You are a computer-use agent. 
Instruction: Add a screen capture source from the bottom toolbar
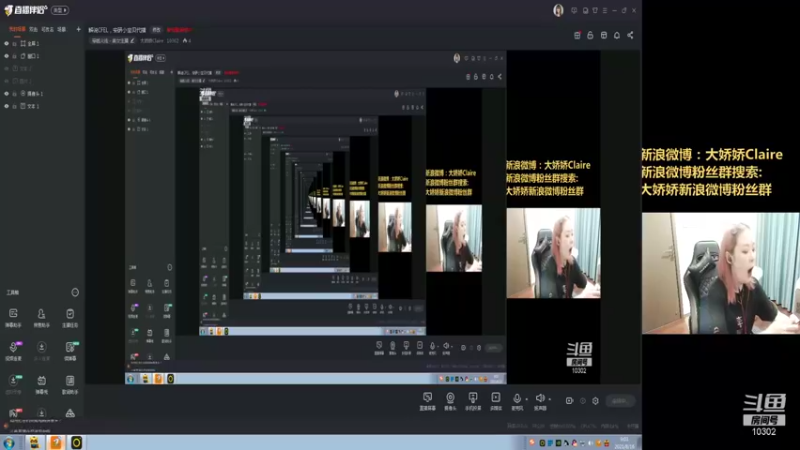click(428, 401)
